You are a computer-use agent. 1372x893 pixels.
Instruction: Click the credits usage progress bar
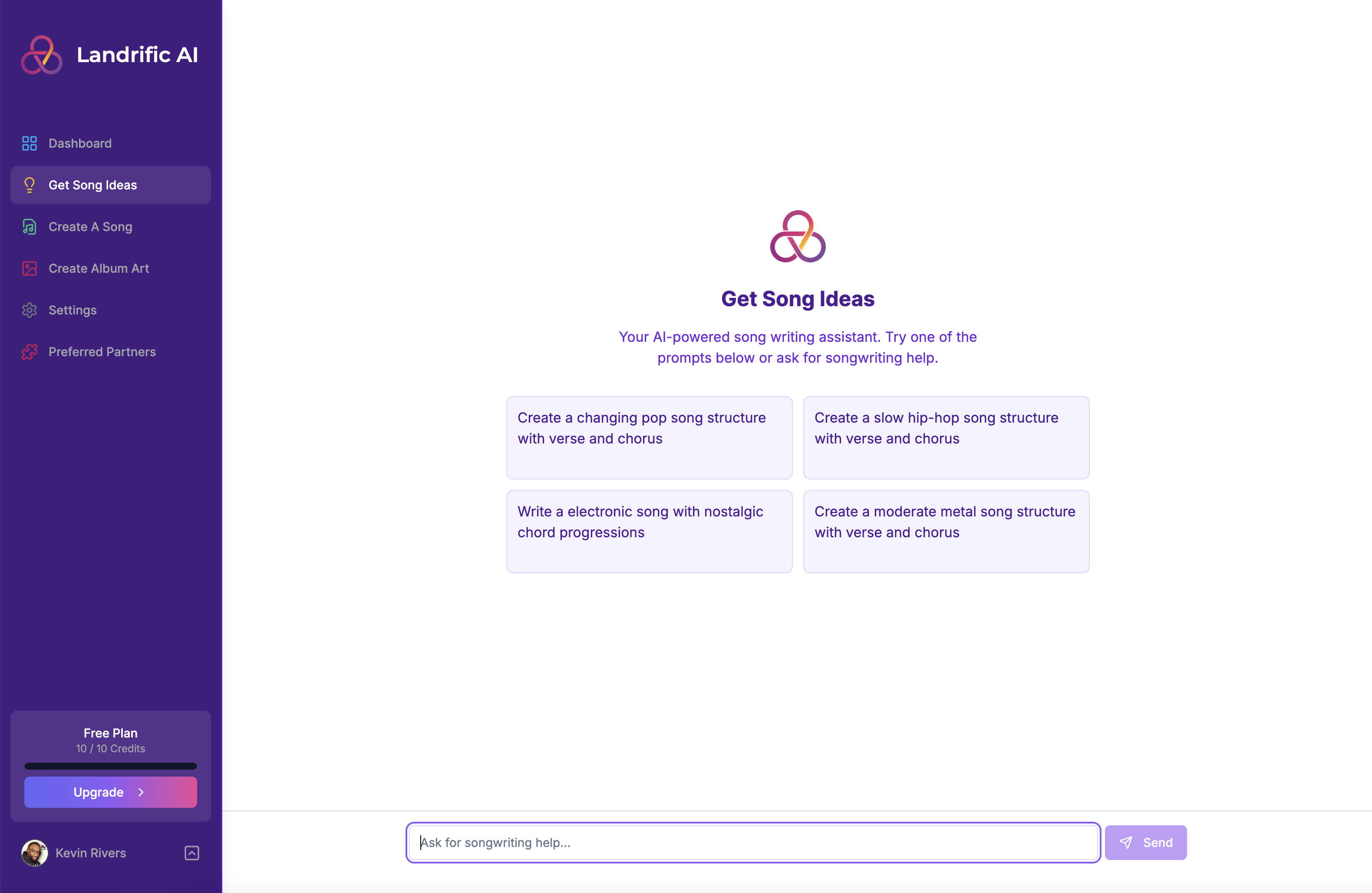[111, 766]
